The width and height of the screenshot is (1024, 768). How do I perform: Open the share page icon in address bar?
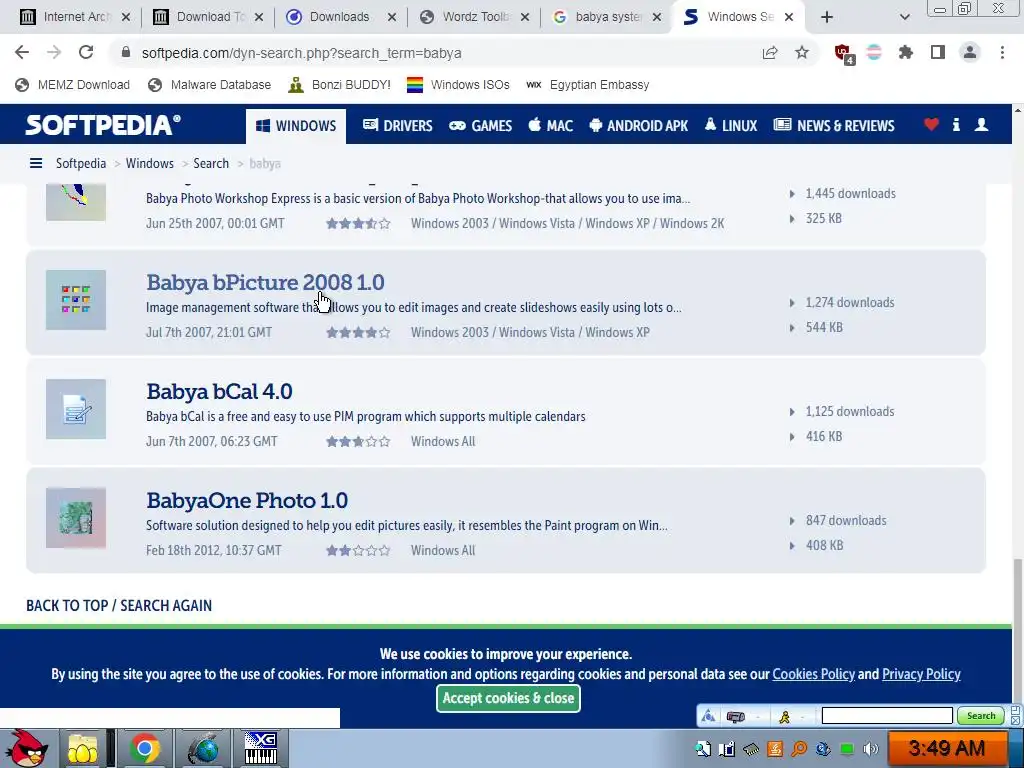770,53
